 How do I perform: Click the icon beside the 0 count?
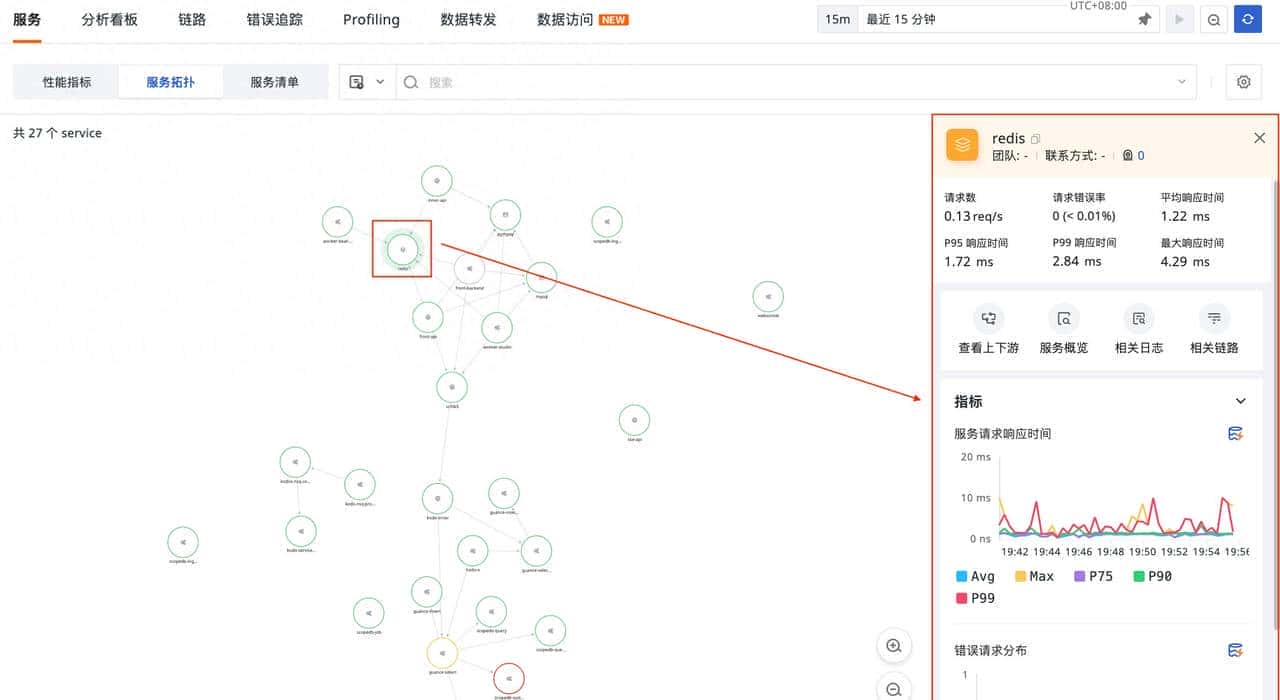pos(1128,156)
